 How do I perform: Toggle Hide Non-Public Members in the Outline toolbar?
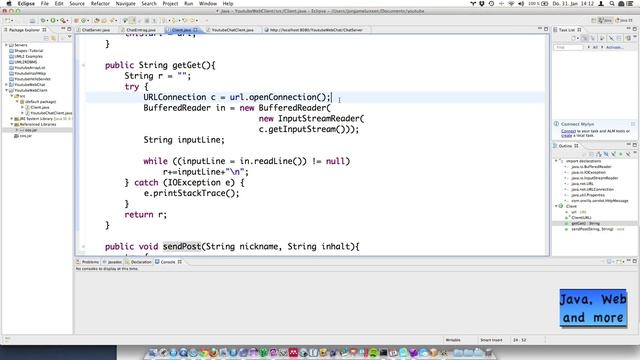(621, 154)
